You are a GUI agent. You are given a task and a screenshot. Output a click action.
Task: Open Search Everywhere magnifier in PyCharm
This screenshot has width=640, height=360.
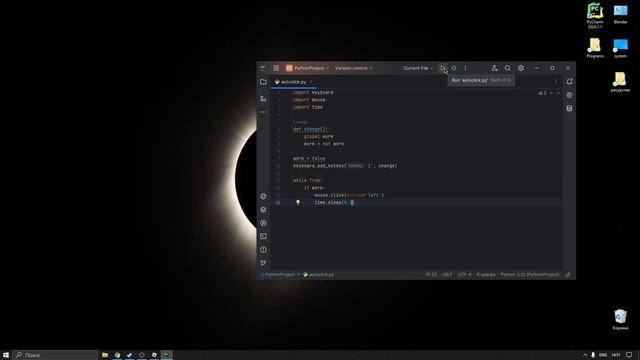point(508,68)
